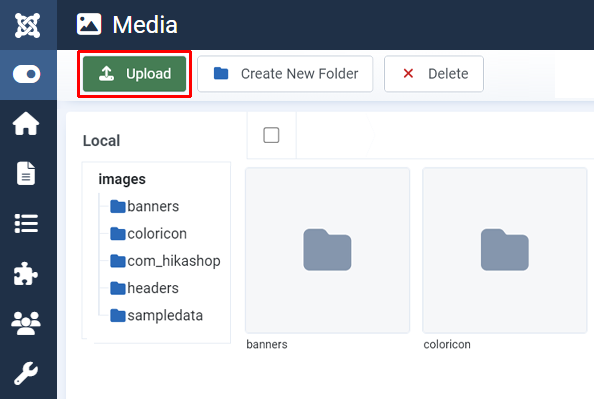Open the com_hikashop folder in tree
This screenshot has height=399, width=594.
(x=165, y=261)
